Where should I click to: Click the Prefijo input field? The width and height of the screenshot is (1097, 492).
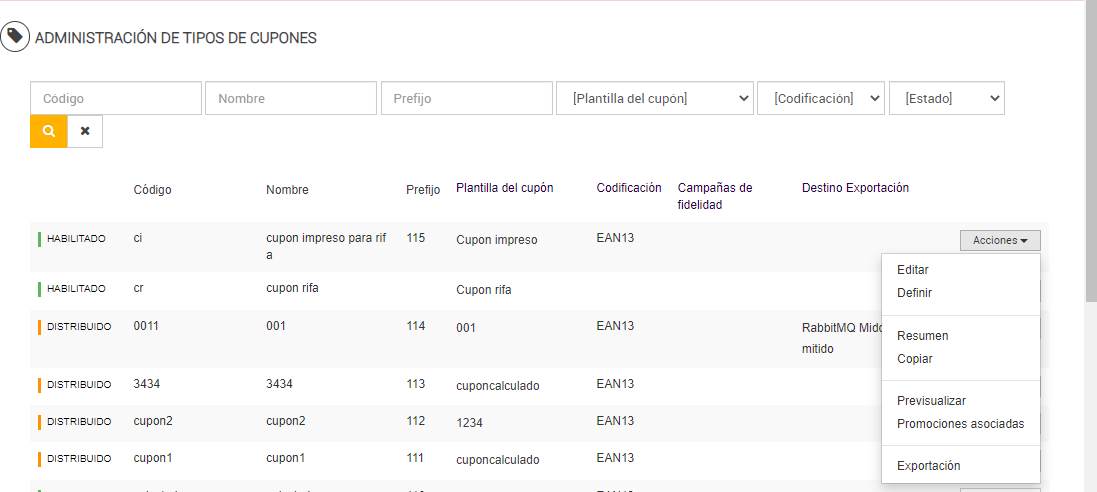(466, 98)
